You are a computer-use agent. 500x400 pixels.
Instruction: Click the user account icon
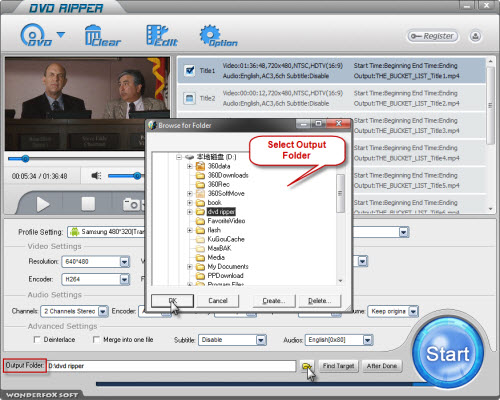(475, 36)
